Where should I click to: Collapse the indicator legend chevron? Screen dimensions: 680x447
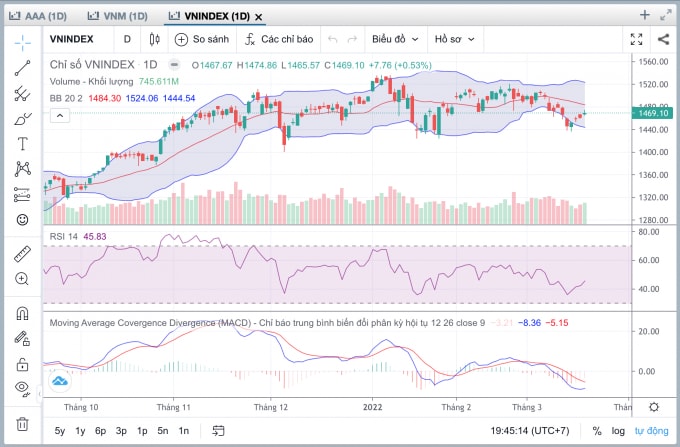(x=60, y=116)
